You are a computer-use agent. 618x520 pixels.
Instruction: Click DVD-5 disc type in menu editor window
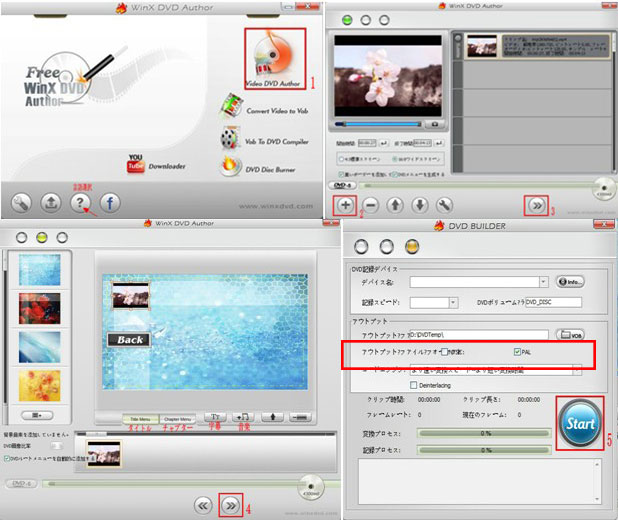pyautogui.click(x=21, y=483)
